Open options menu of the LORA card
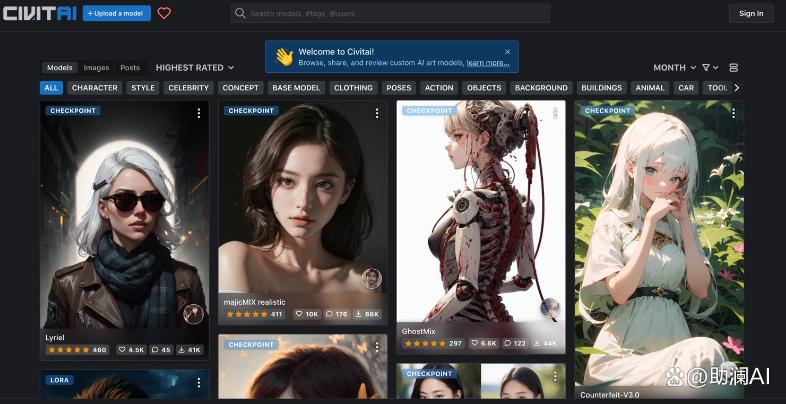 pyautogui.click(x=199, y=383)
